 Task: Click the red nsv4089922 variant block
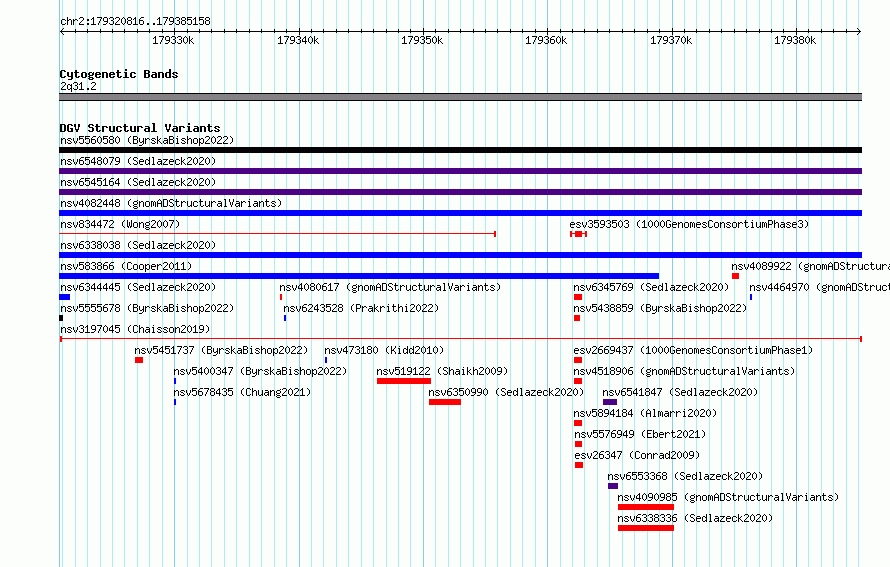[x=736, y=276]
